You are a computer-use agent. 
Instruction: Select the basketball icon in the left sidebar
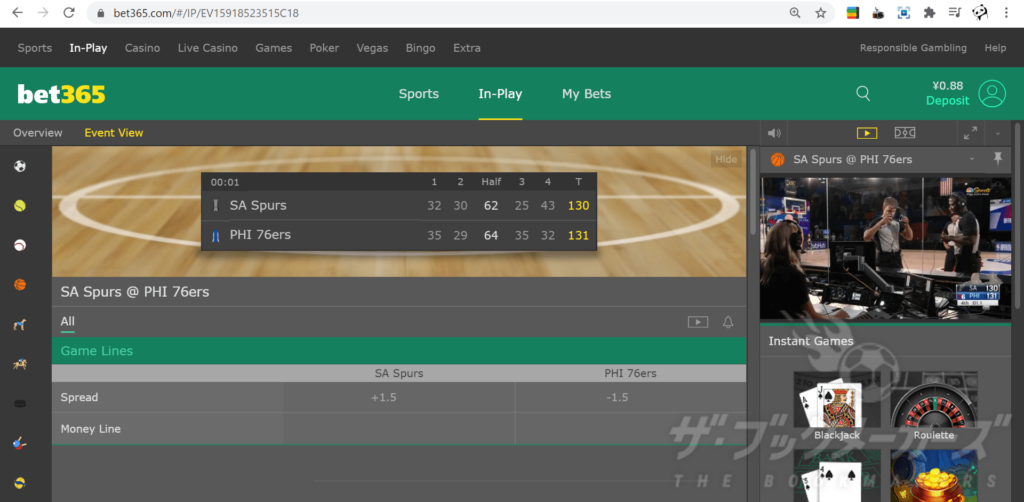tap(20, 285)
